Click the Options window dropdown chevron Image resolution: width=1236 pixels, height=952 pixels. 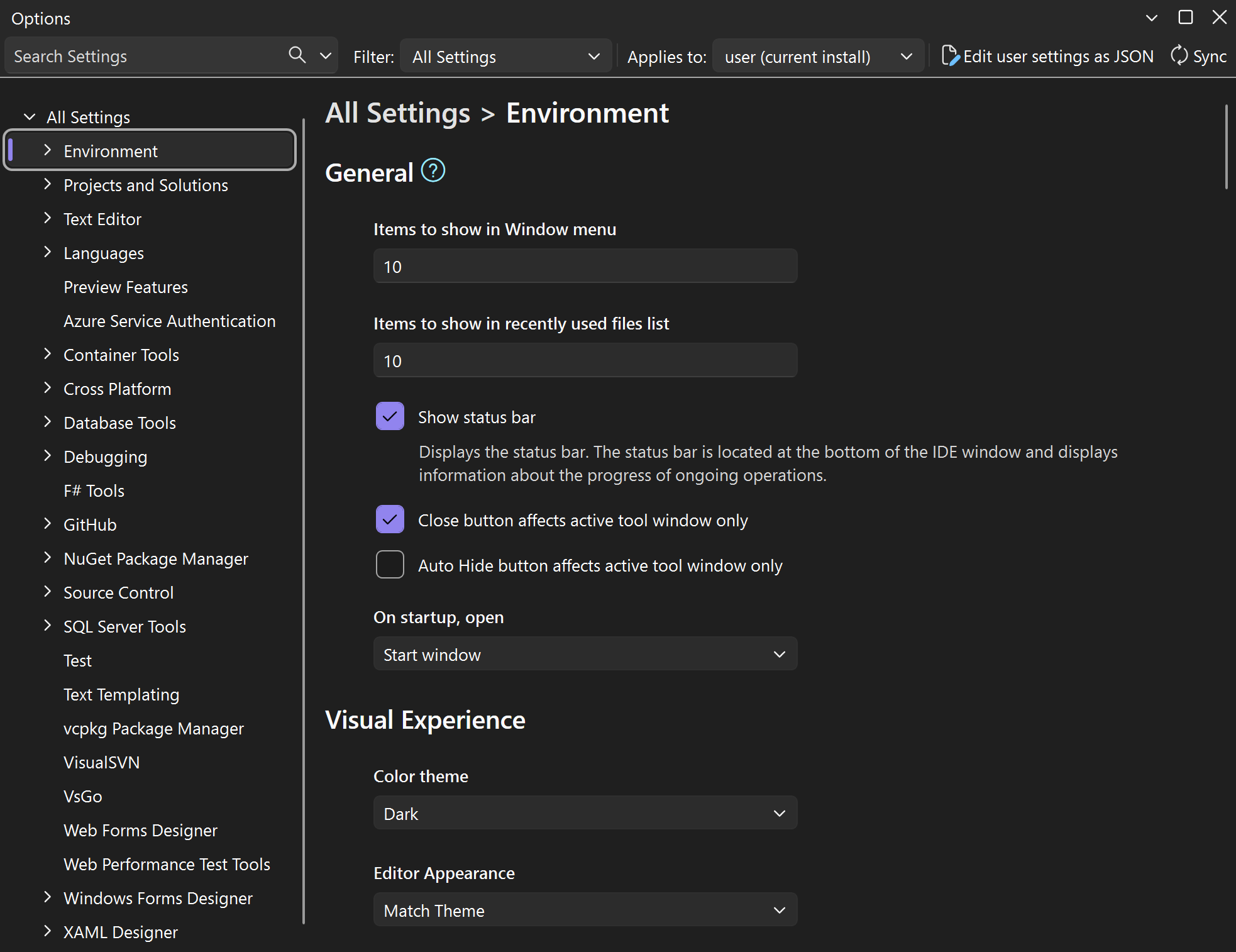(x=1151, y=18)
